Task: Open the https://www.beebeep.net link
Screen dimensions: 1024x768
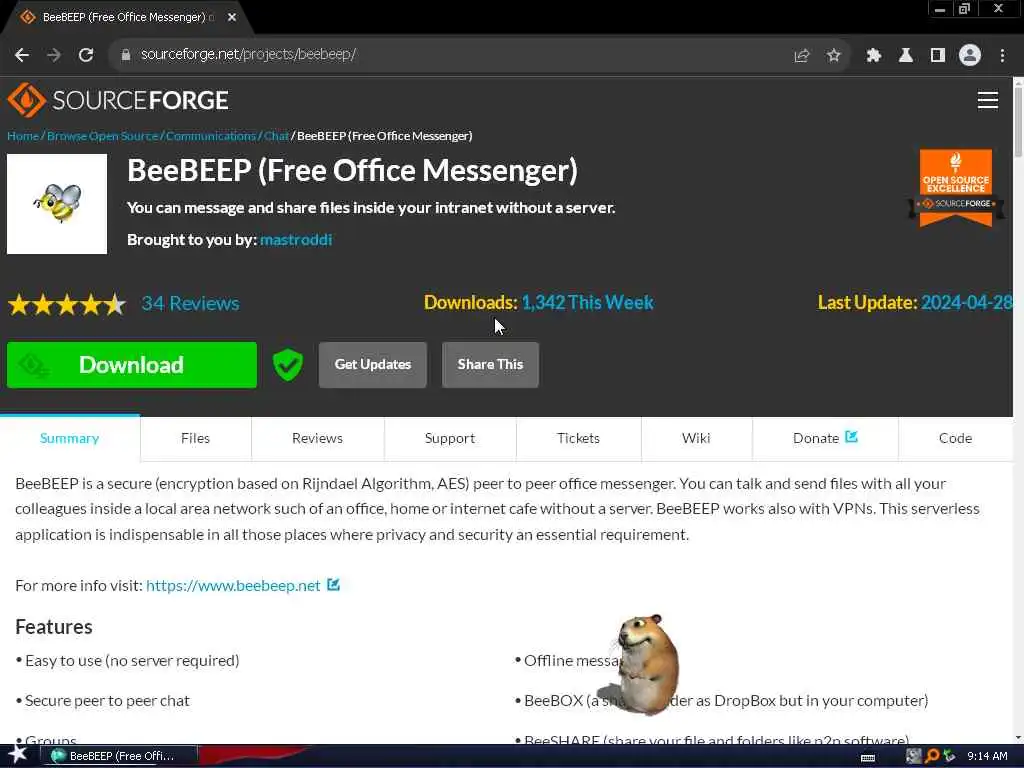Action: coord(233,586)
